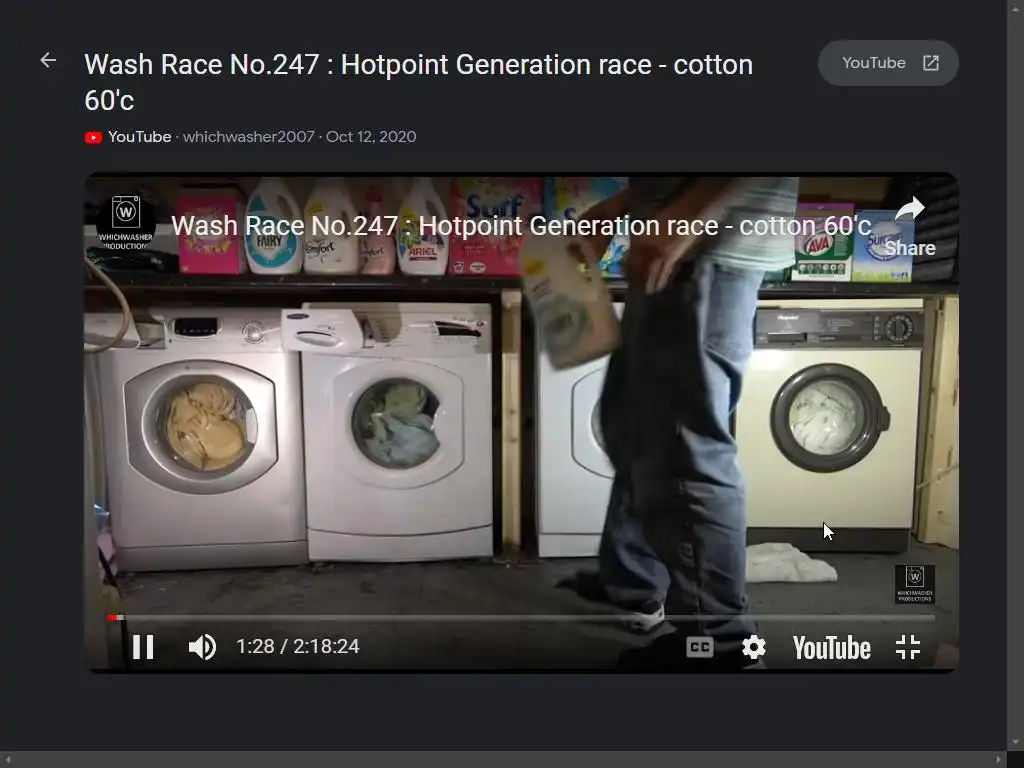
Task: Open Whichwasher Productions channel avatar
Action: coord(125,222)
